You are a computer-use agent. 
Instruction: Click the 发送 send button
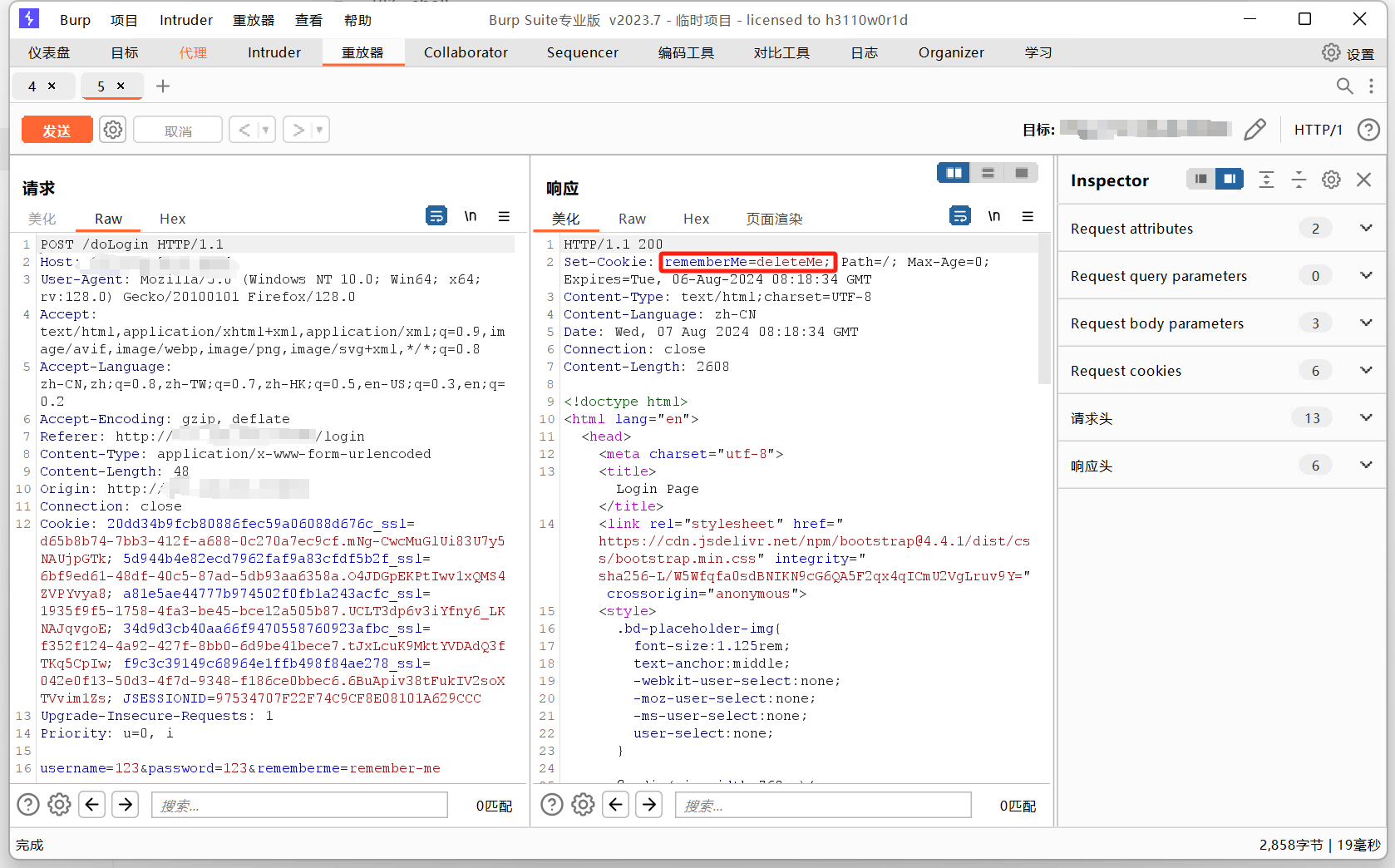tap(57, 130)
